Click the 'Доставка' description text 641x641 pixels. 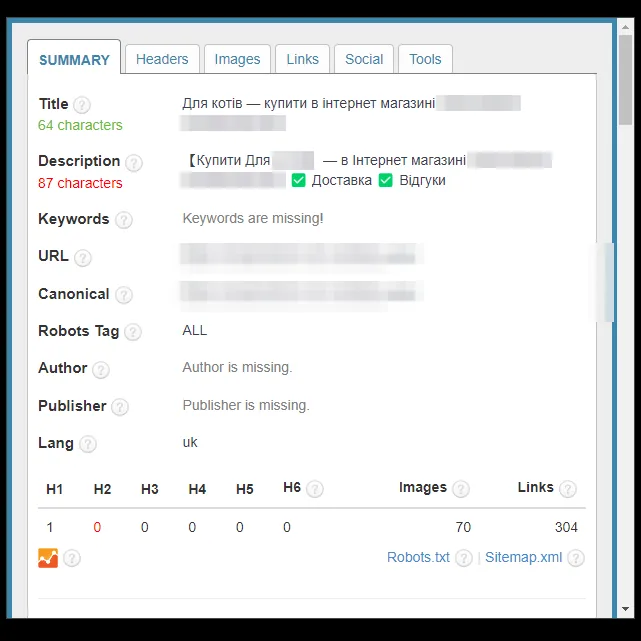(342, 180)
